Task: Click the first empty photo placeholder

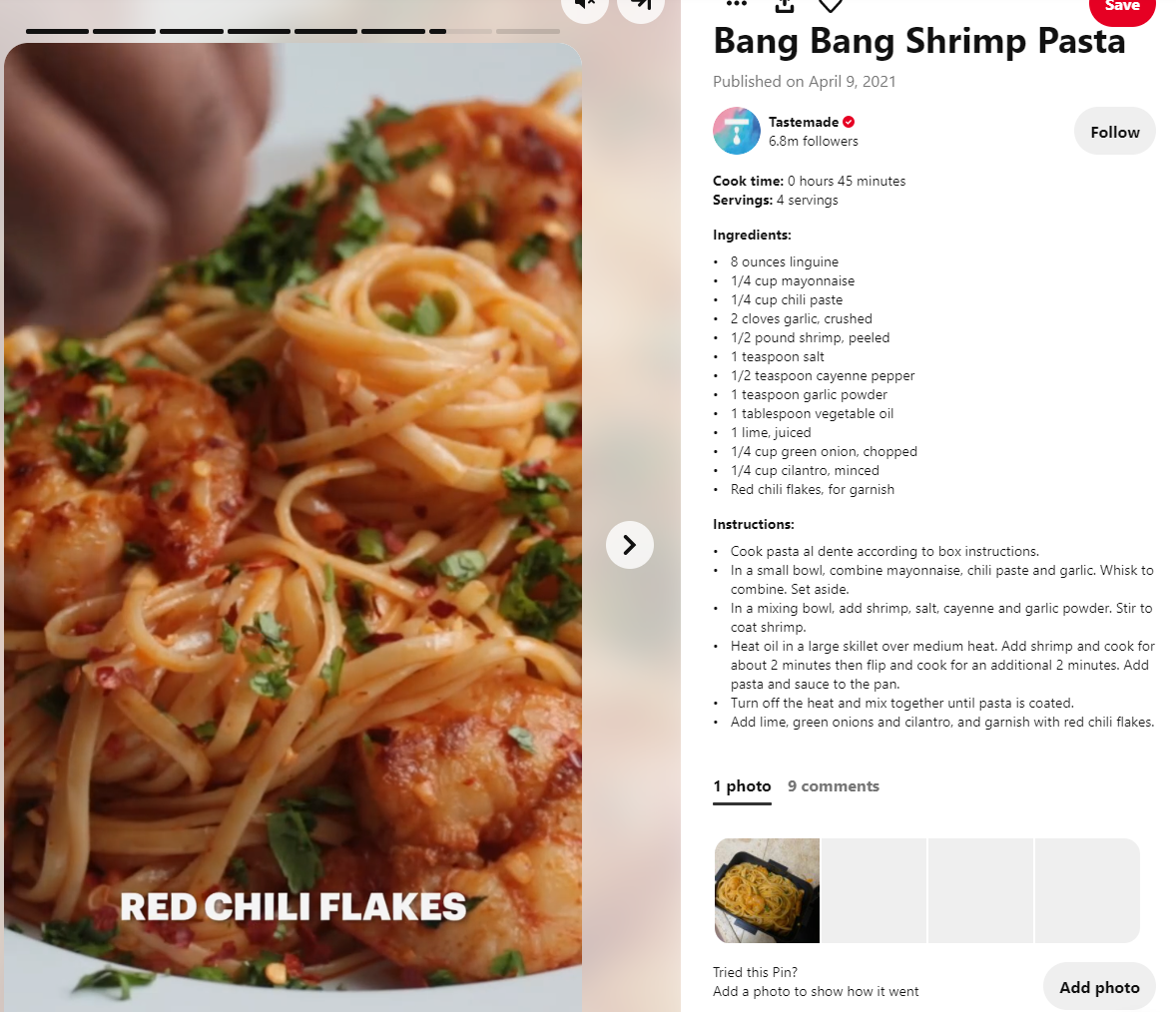Action: 874,890
